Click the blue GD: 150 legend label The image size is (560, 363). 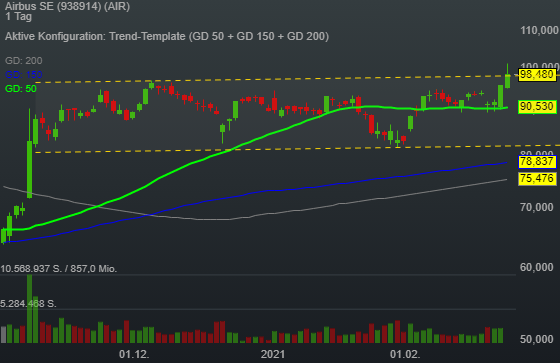[24, 74]
